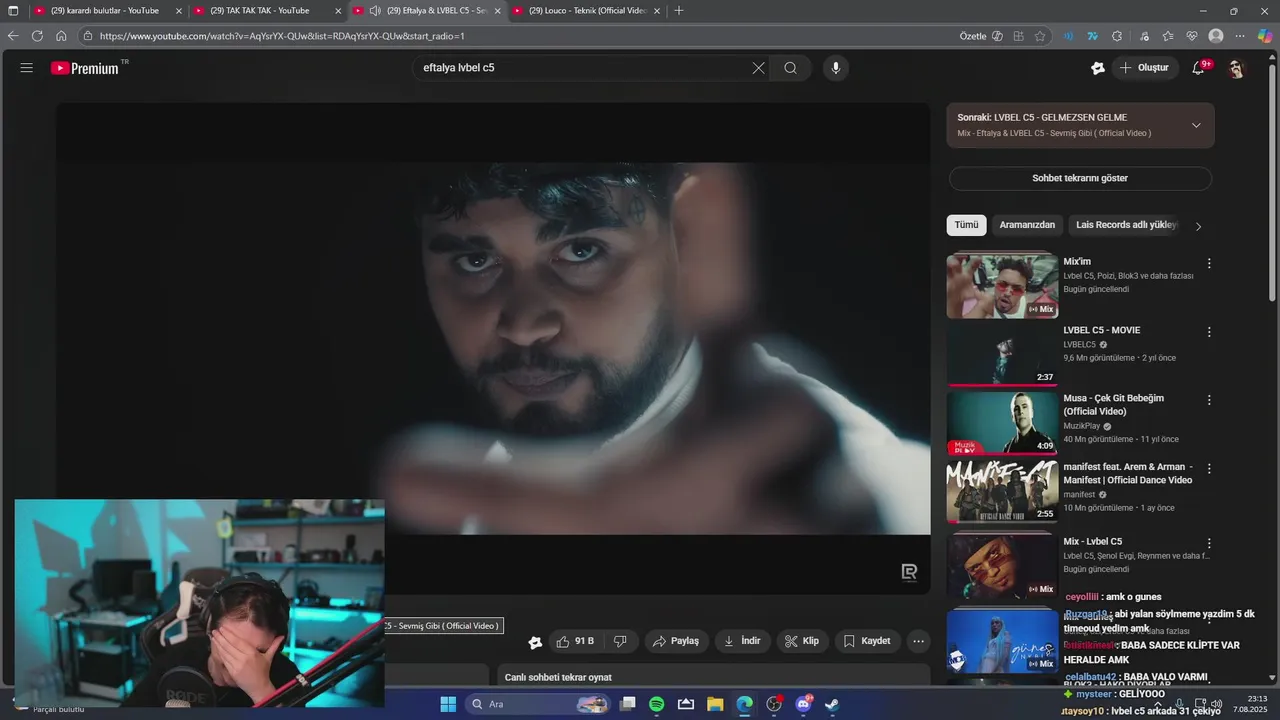Open options for the Mix'im playlist

click(x=1209, y=264)
